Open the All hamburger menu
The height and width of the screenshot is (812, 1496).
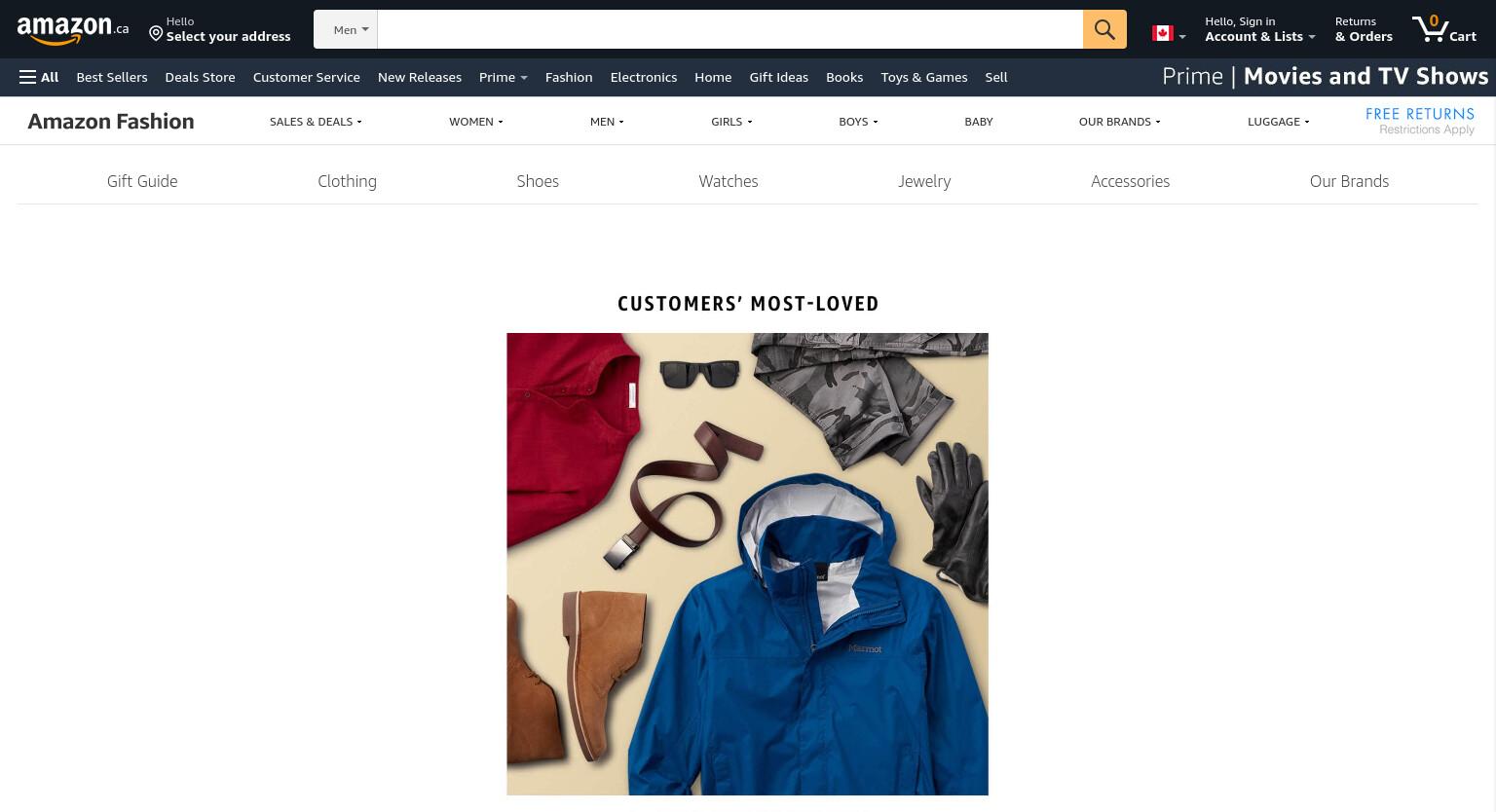tap(39, 77)
